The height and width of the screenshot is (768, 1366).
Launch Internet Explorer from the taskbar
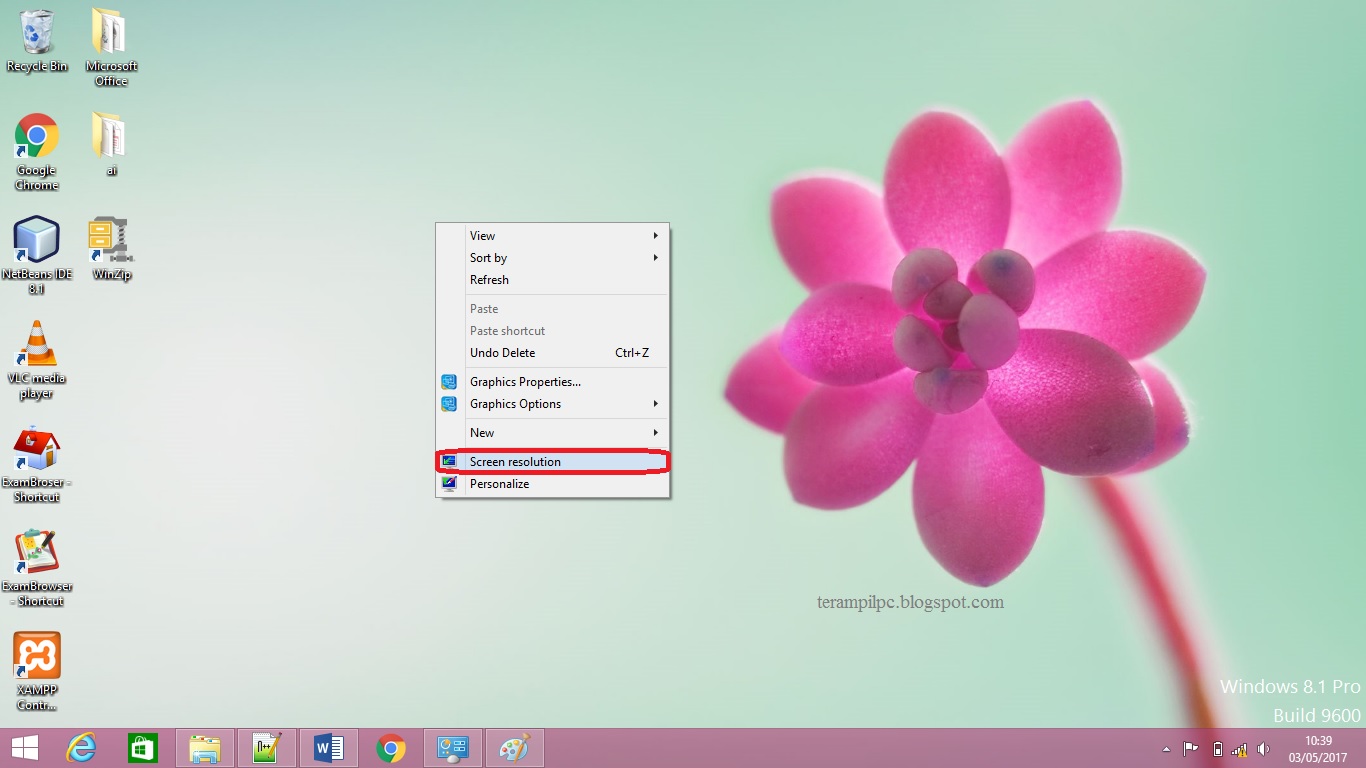[82, 747]
